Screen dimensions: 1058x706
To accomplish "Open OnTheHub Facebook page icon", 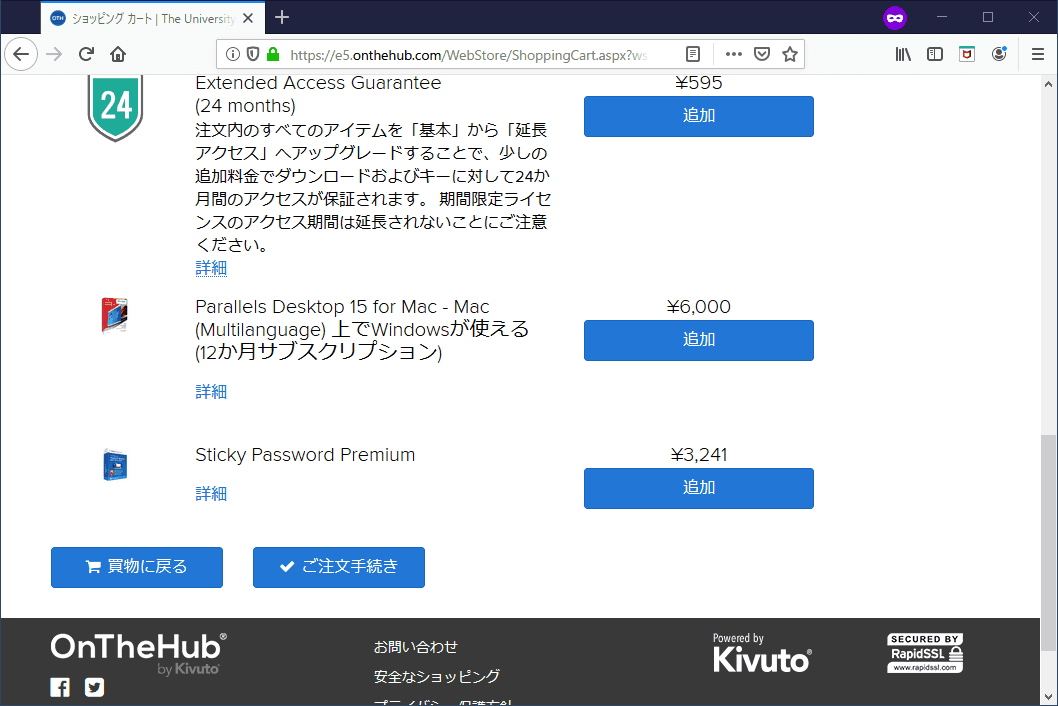I will click(x=60, y=687).
